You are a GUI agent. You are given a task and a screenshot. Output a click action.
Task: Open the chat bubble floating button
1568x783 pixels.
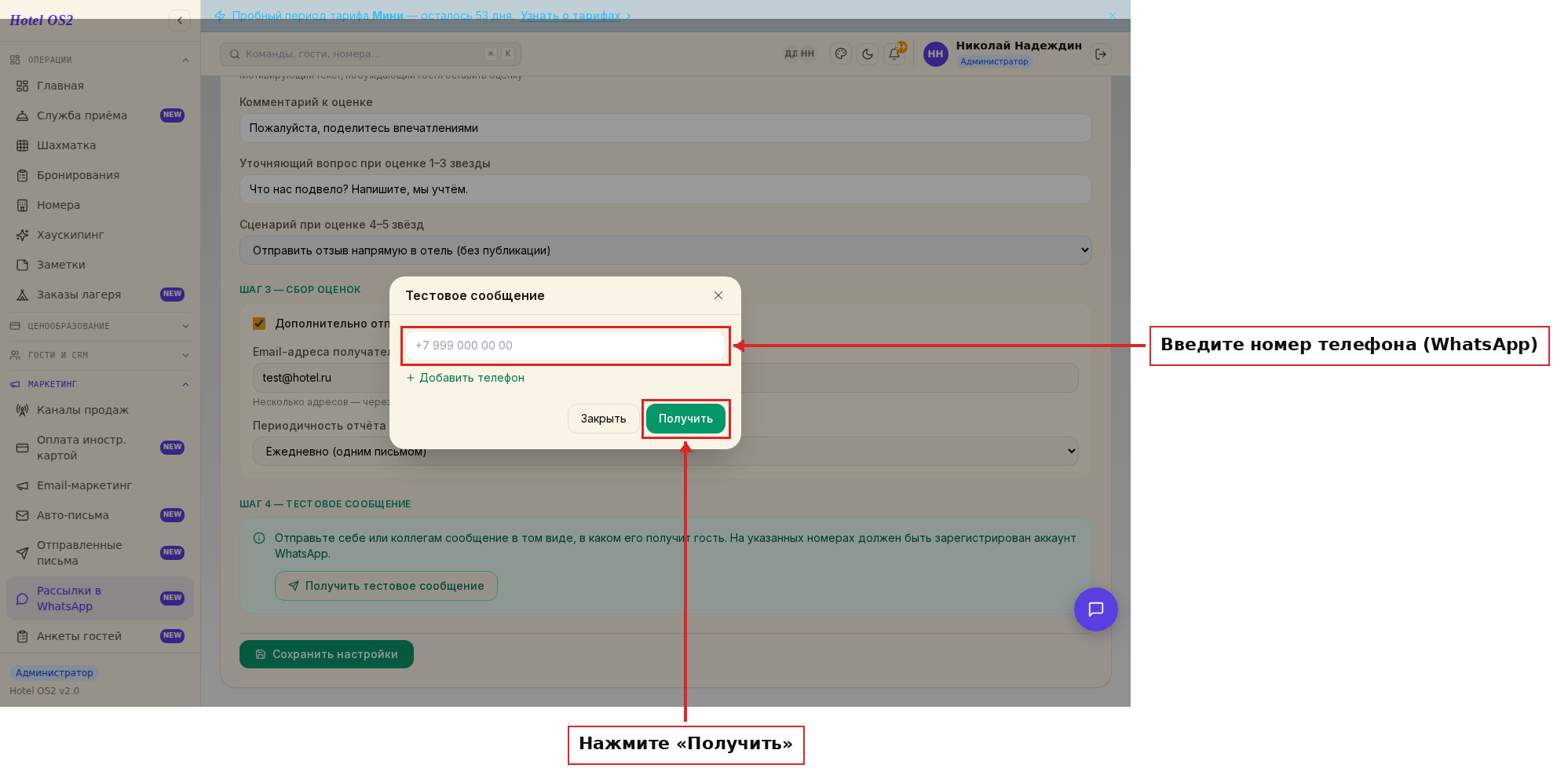(1096, 609)
